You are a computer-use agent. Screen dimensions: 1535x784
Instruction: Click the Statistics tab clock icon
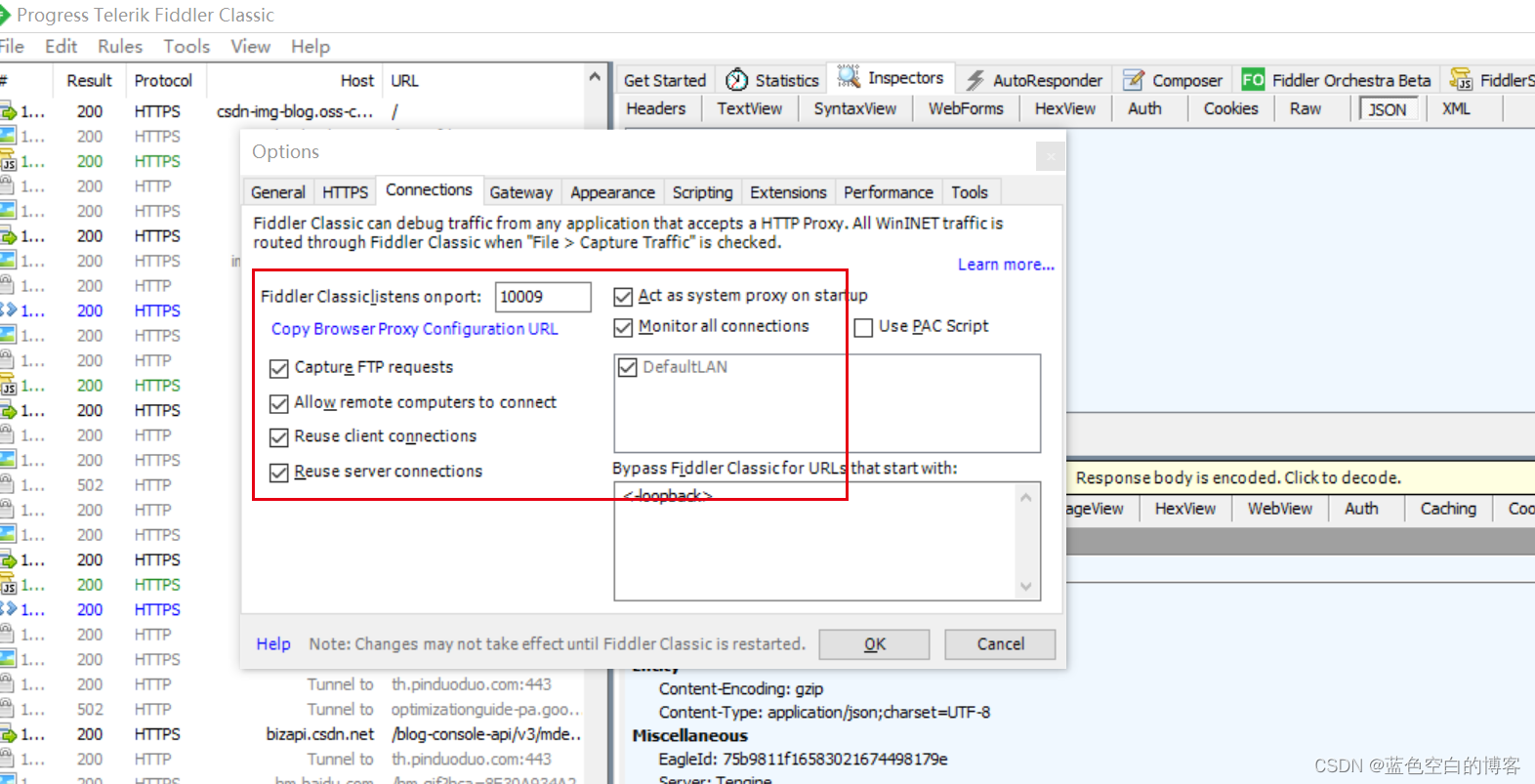(737, 80)
